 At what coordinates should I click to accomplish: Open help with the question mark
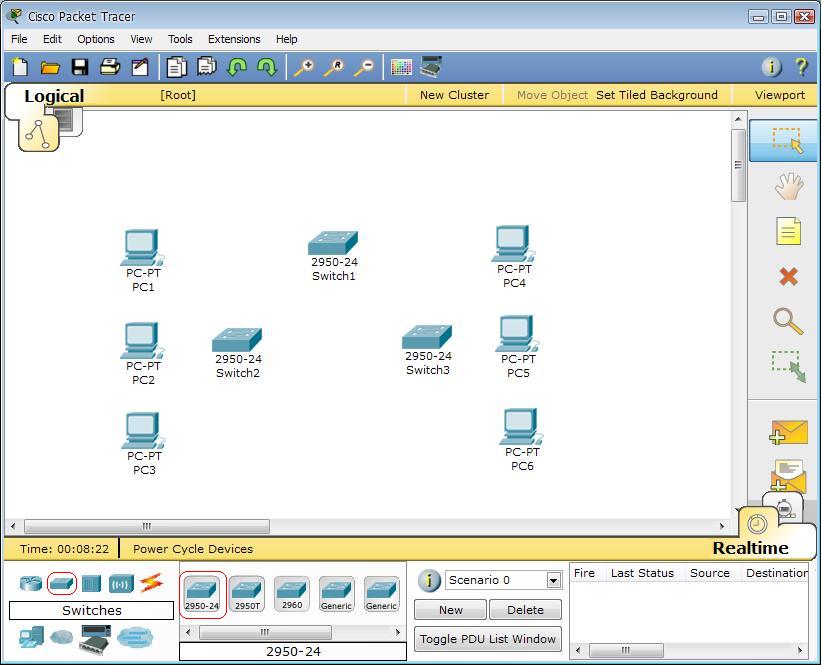click(801, 67)
